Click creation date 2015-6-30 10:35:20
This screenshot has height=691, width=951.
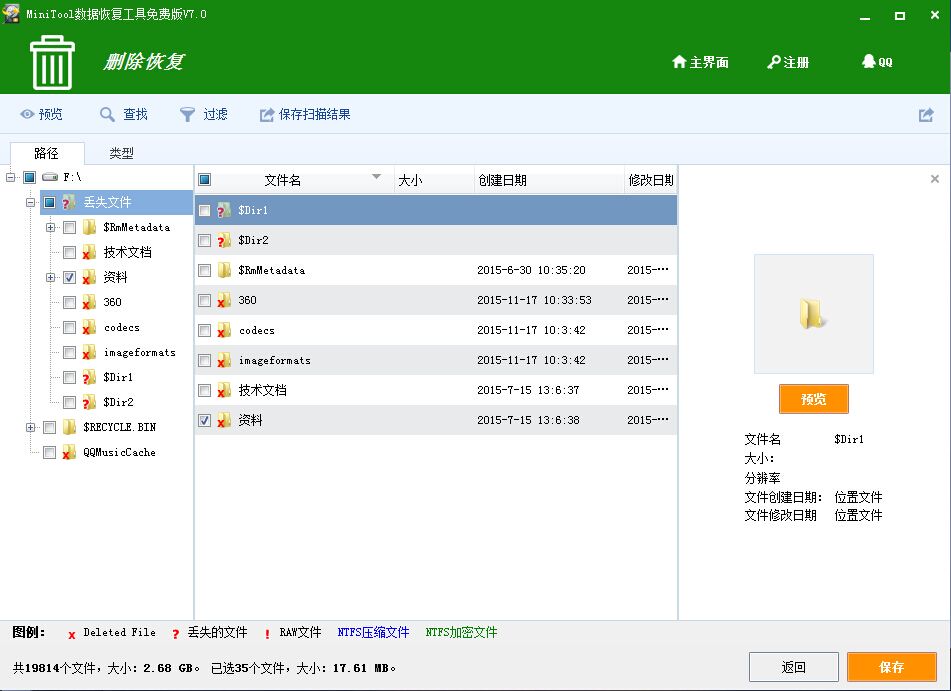531,270
